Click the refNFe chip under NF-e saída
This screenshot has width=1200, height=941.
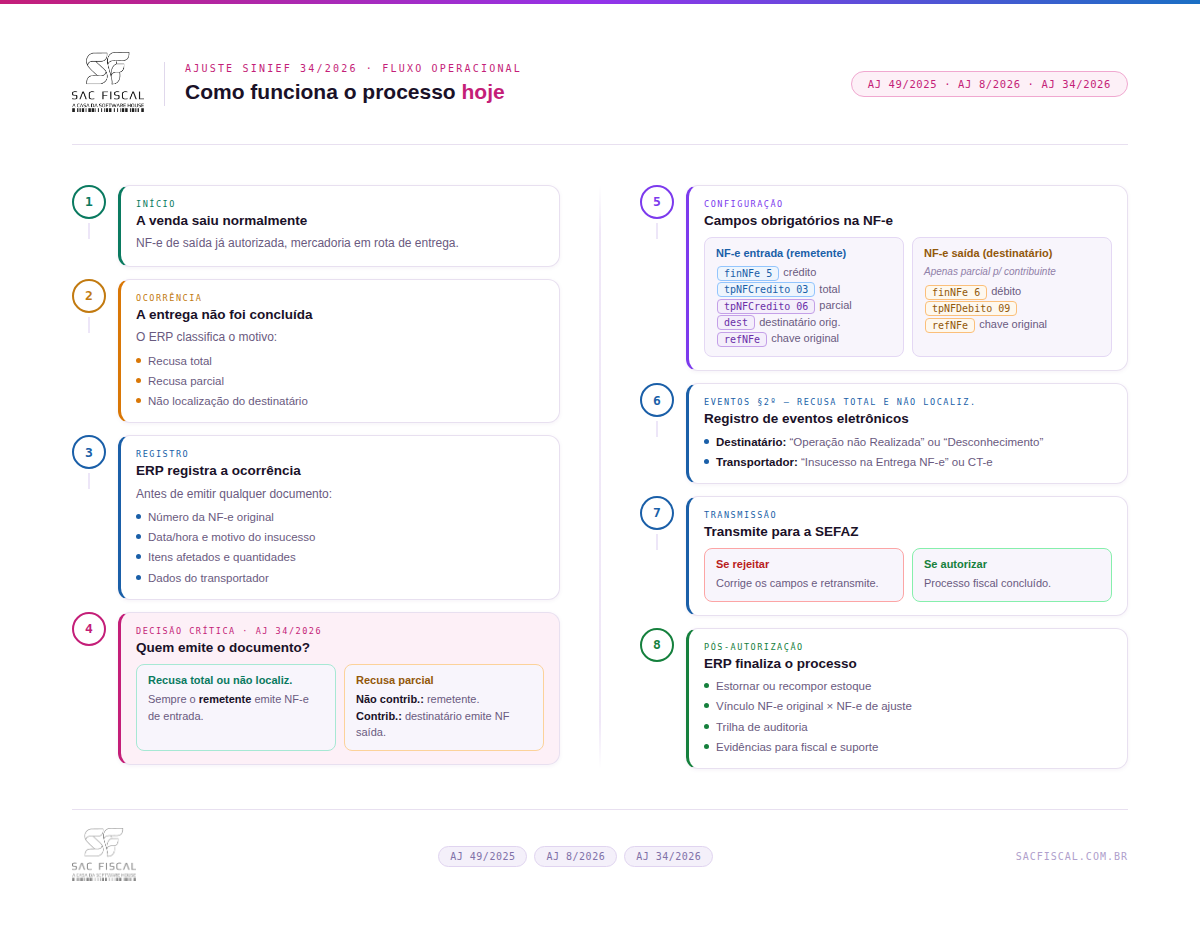pyautogui.click(x=950, y=325)
